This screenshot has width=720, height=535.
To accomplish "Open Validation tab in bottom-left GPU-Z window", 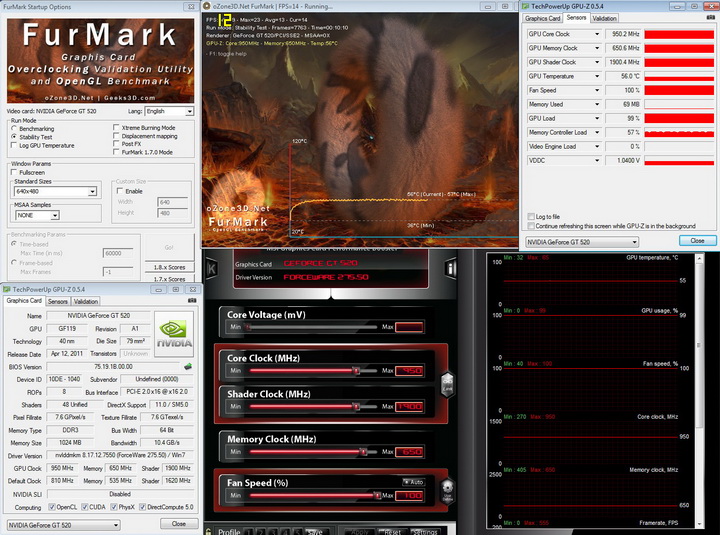I will pos(86,301).
